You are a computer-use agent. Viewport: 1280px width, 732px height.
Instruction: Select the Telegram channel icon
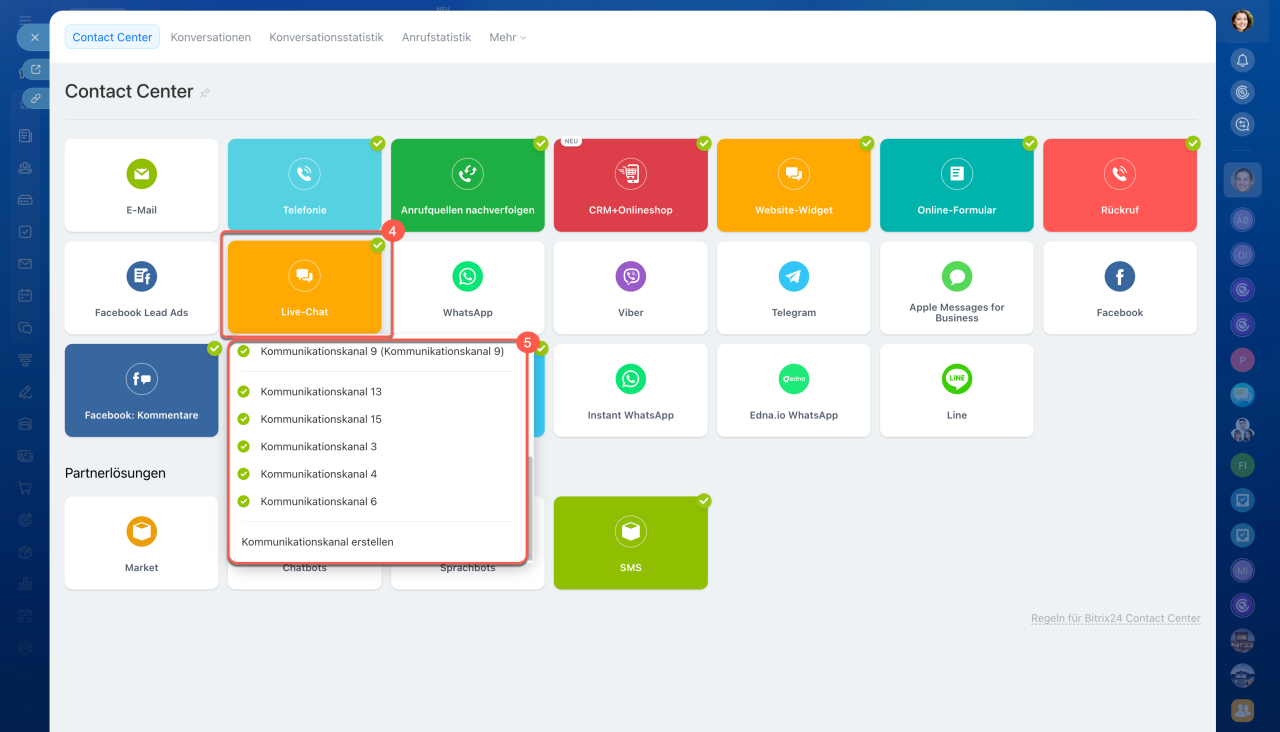(793, 276)
